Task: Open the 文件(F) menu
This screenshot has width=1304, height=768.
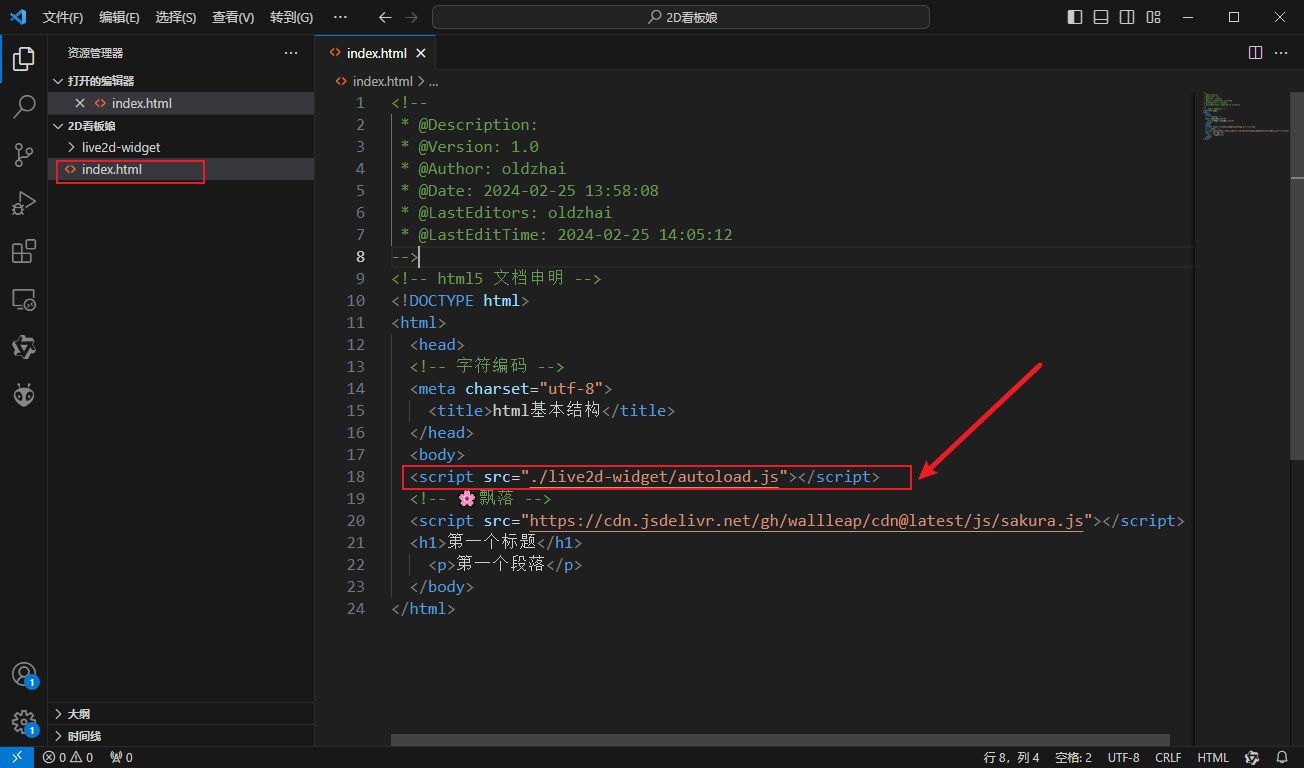Action: 63,17
